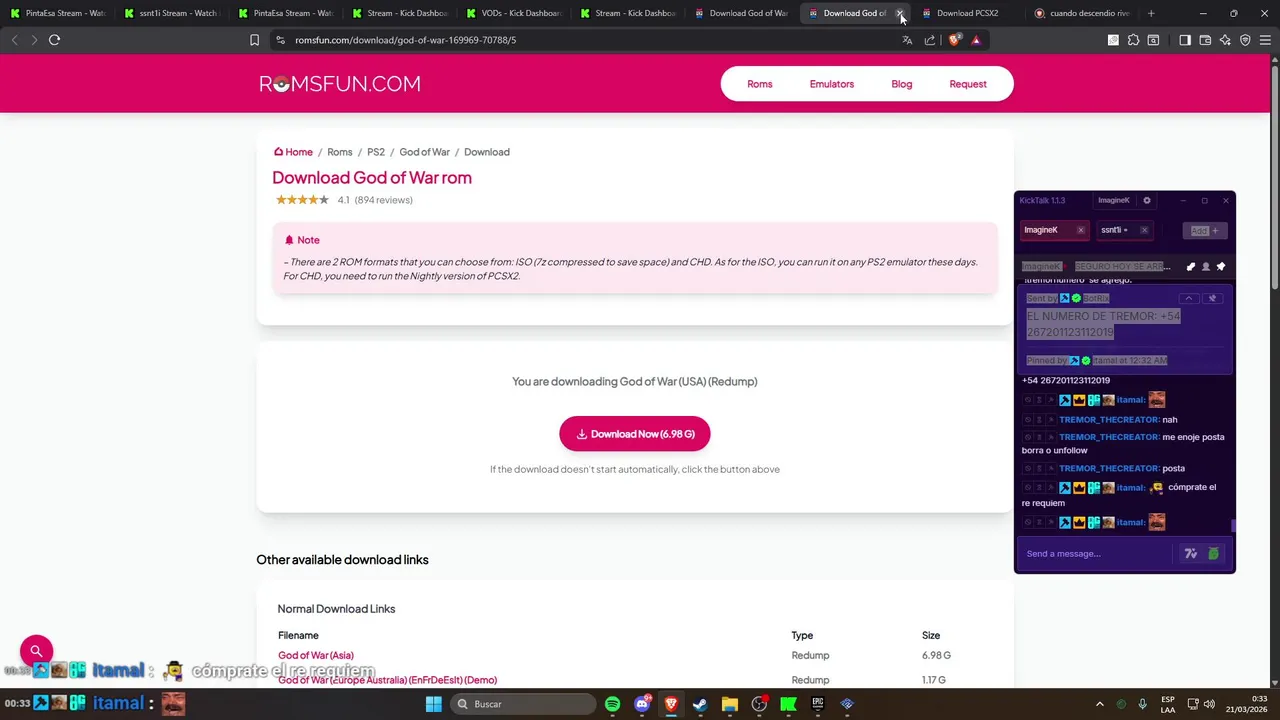Close the ImagineK chatroom tab in KickTalk

tap(1080, 230)
